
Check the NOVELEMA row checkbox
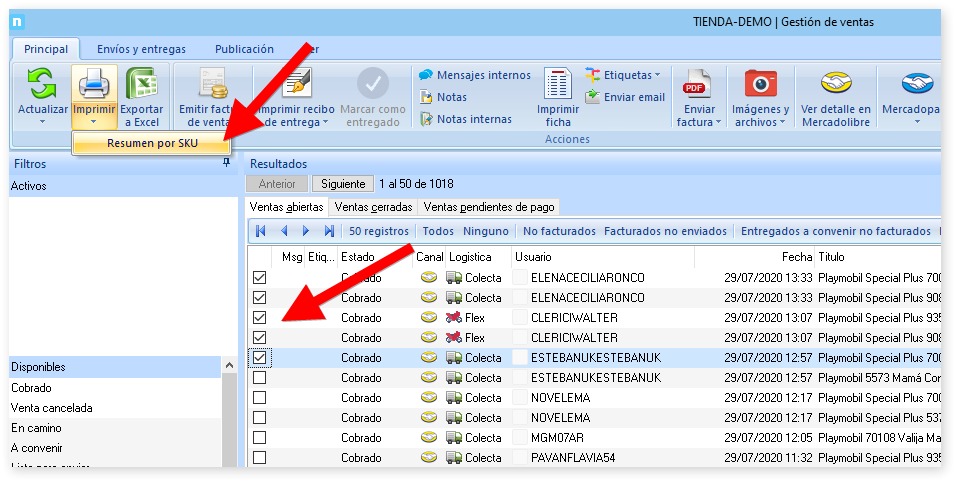pos(260,397)
